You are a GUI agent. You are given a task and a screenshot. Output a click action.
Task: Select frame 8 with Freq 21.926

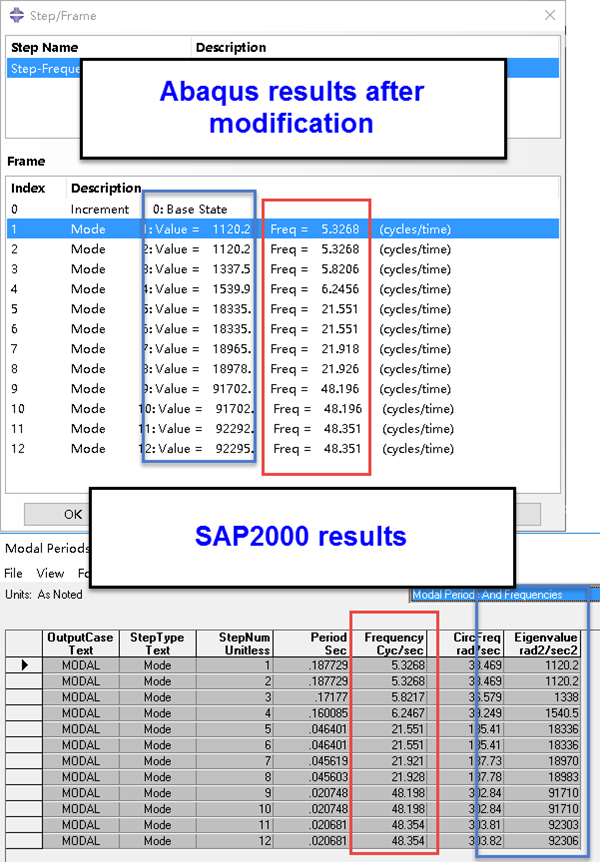coord(283,369)
